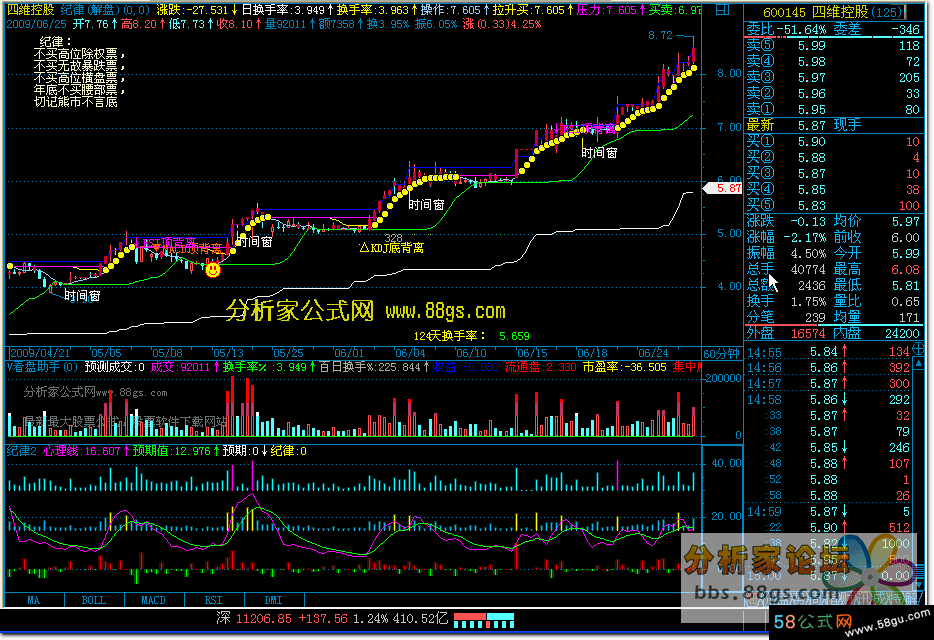This screenshot has width=934, height=640.
Task: Select the 卖④ 5.98 ask row
Action: coord(833,61)
